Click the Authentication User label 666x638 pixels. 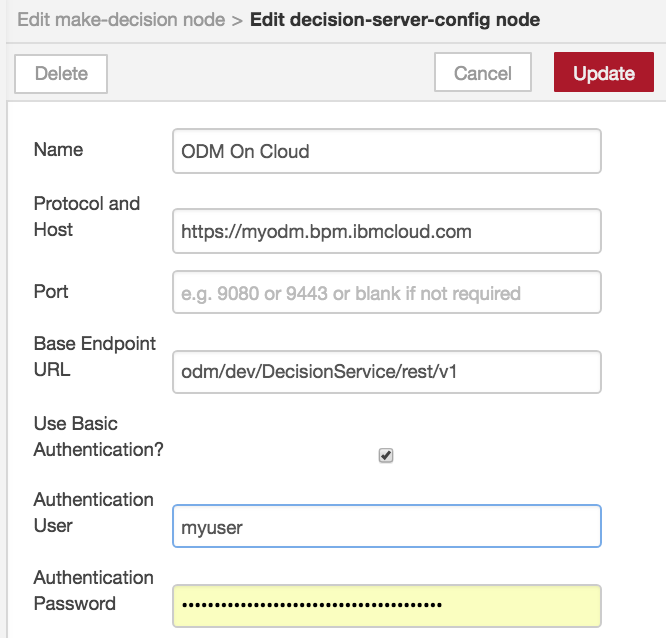click(93, 513)
